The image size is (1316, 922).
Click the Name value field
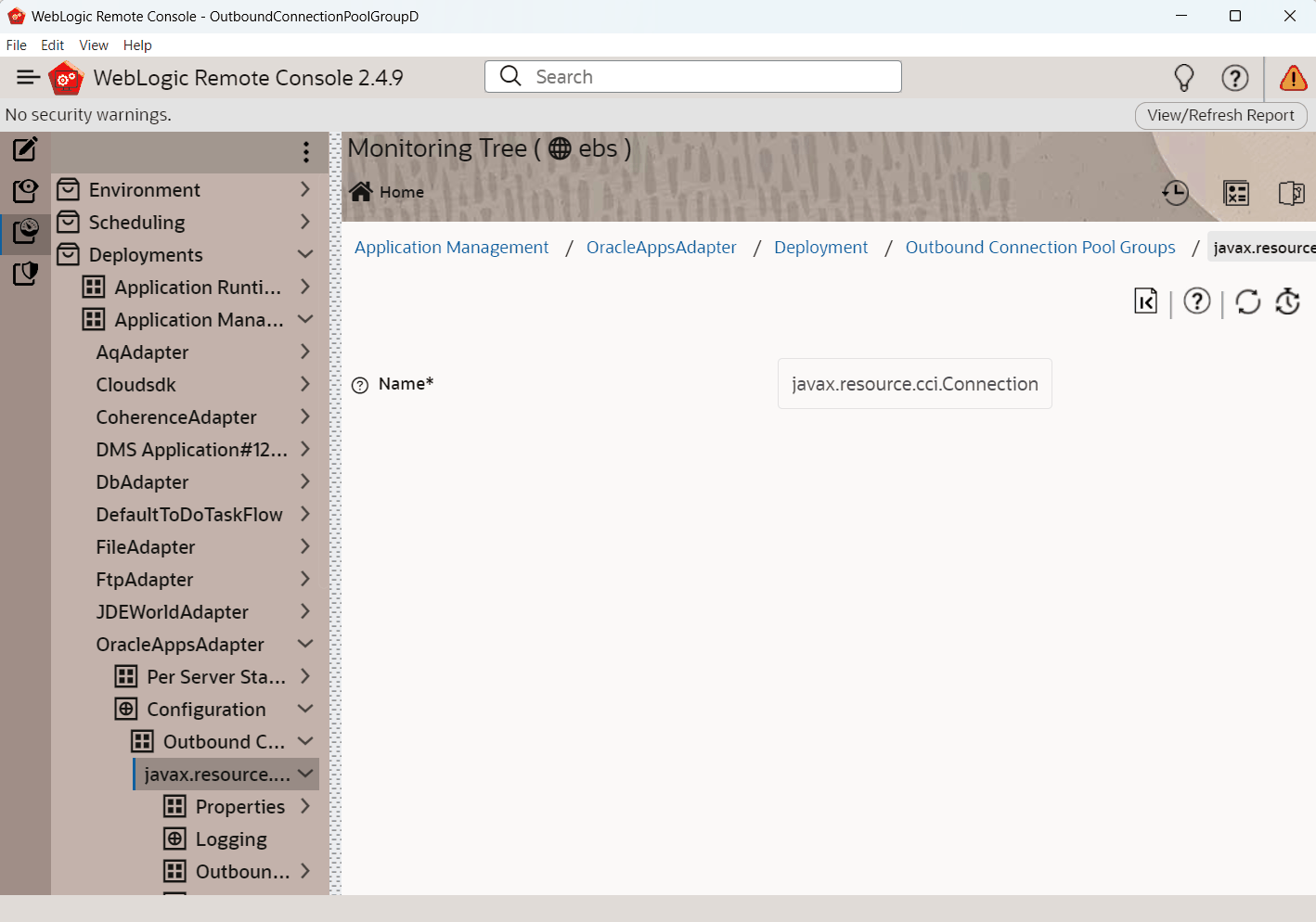(x=915, y=384)
